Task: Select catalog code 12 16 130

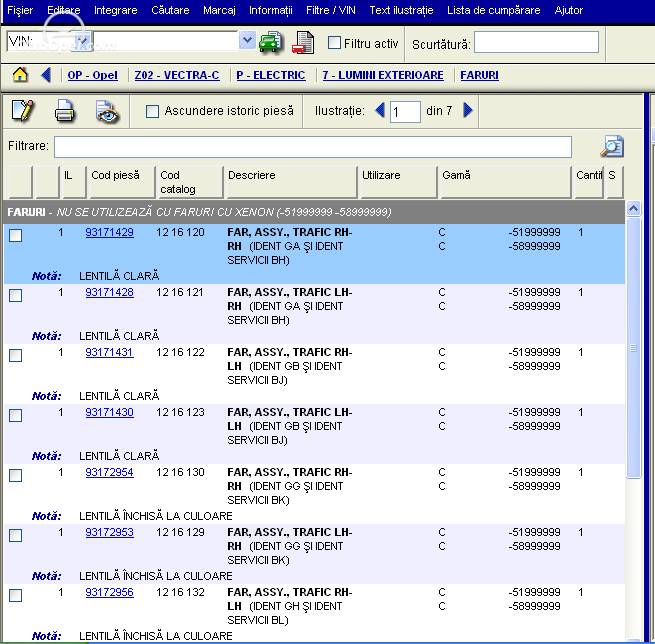Action: click(180, 472)
